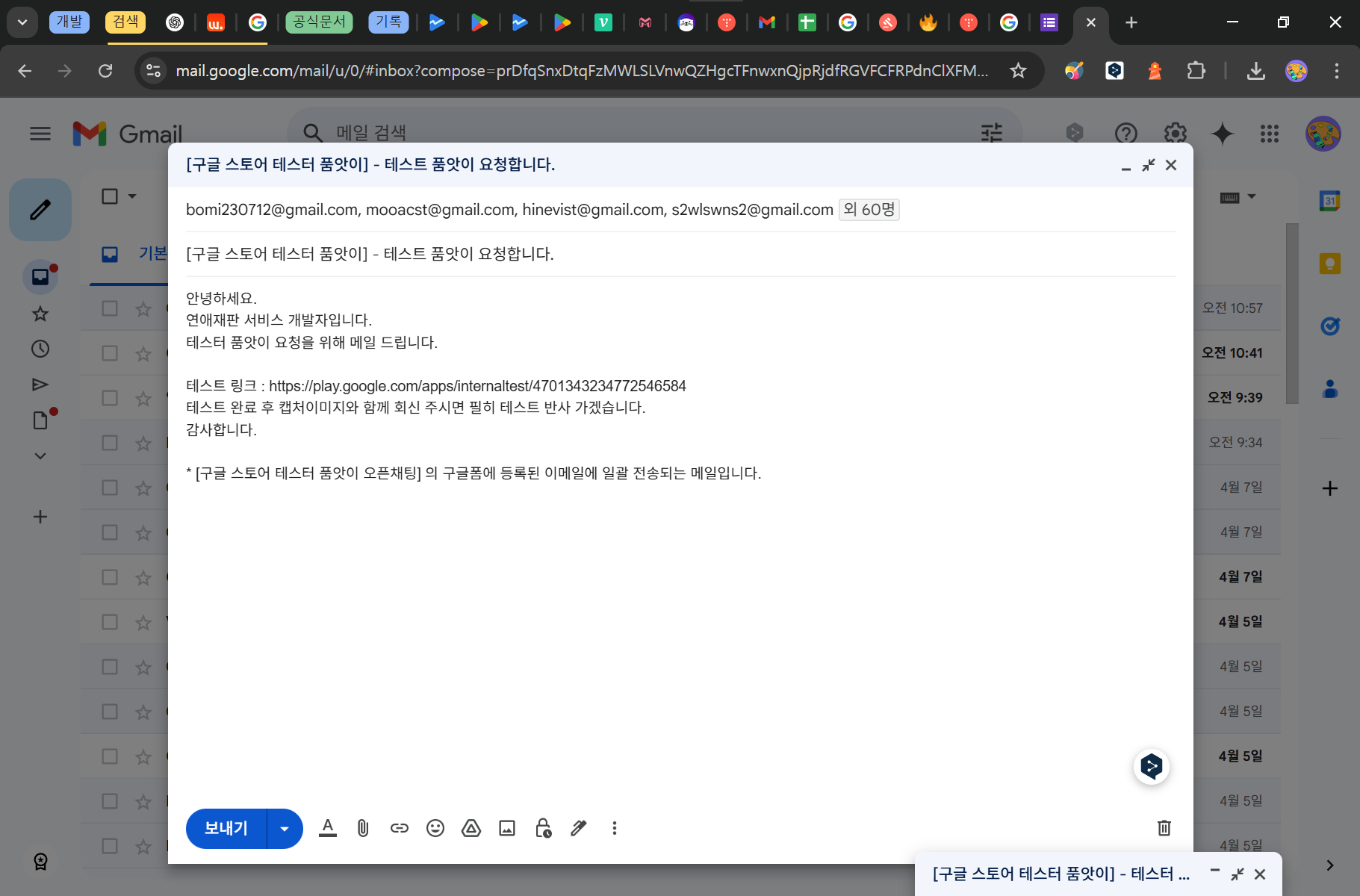Show search options filter icon
The height and width of the screenshot is (896, 1360).
pos(992,134)
